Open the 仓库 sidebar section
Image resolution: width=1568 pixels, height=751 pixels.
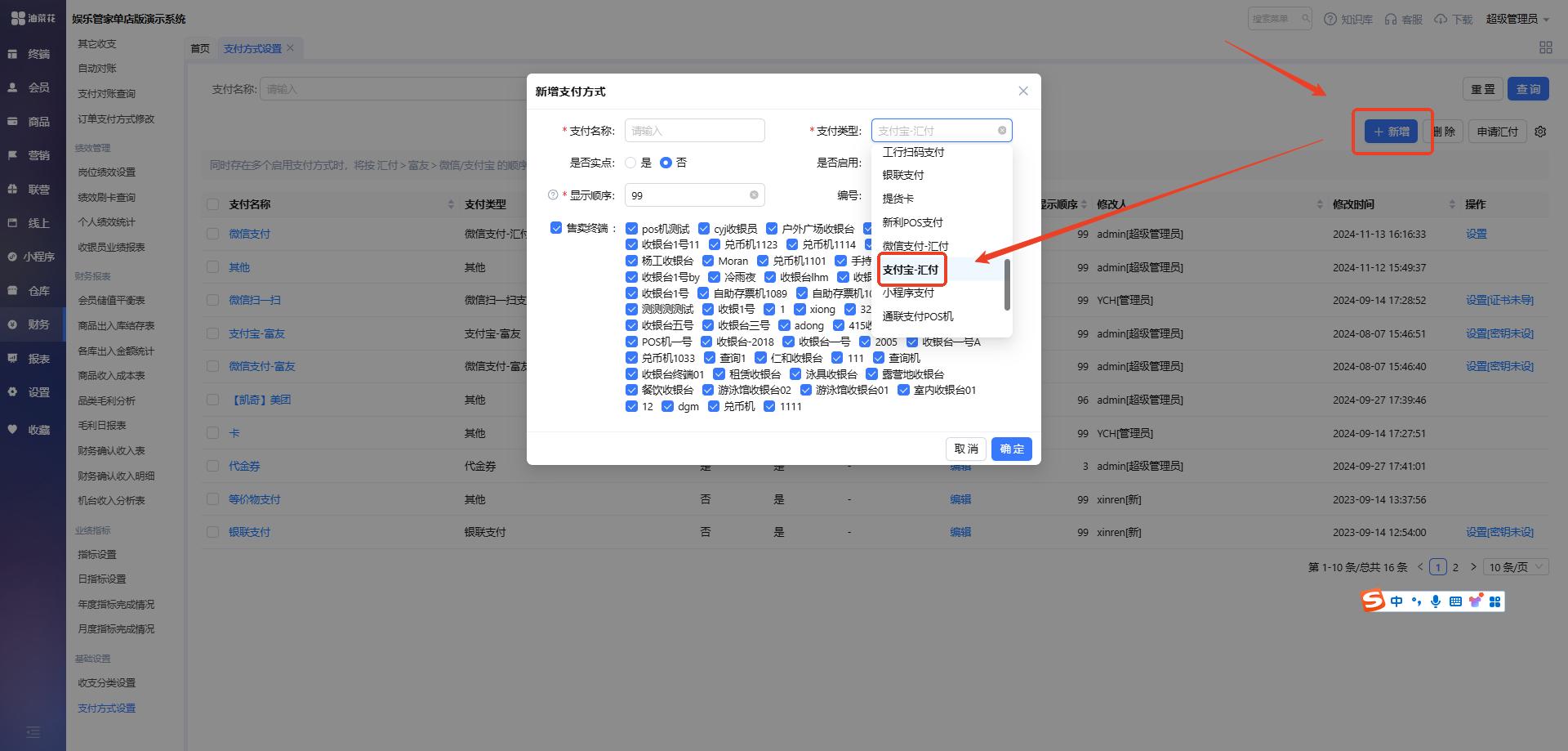(29, 290)
